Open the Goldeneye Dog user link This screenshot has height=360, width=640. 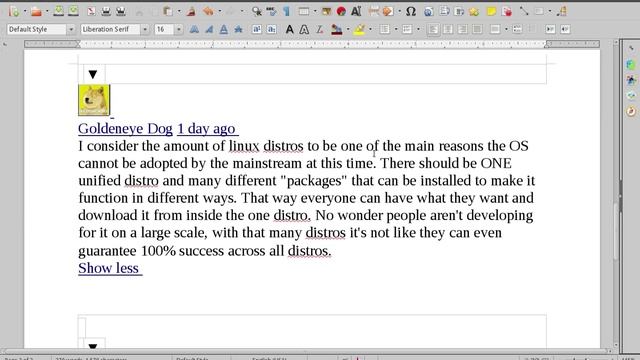tap(125, 129)
